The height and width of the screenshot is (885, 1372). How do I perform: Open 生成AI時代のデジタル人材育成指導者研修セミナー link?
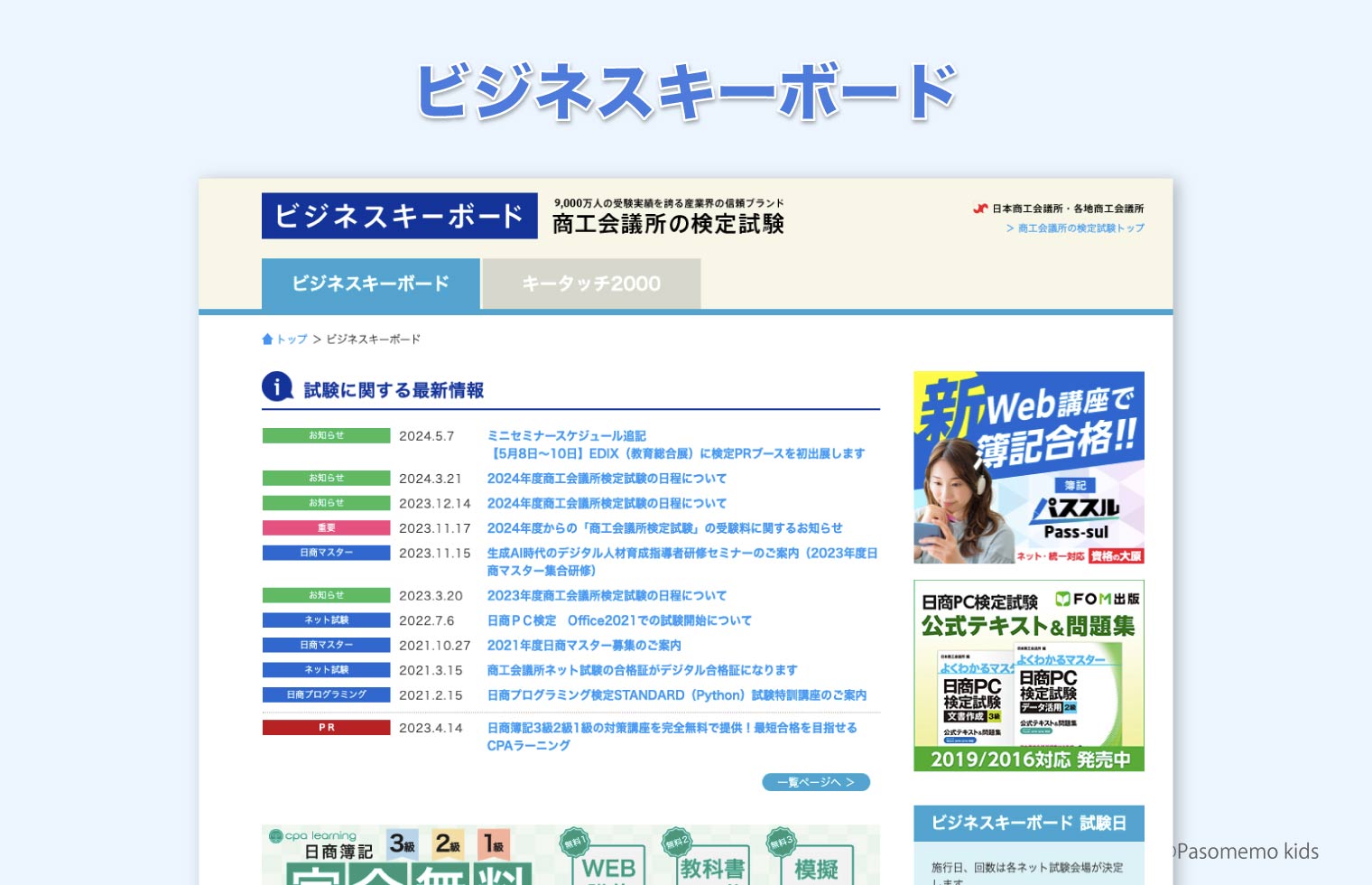tap(682, 562)
